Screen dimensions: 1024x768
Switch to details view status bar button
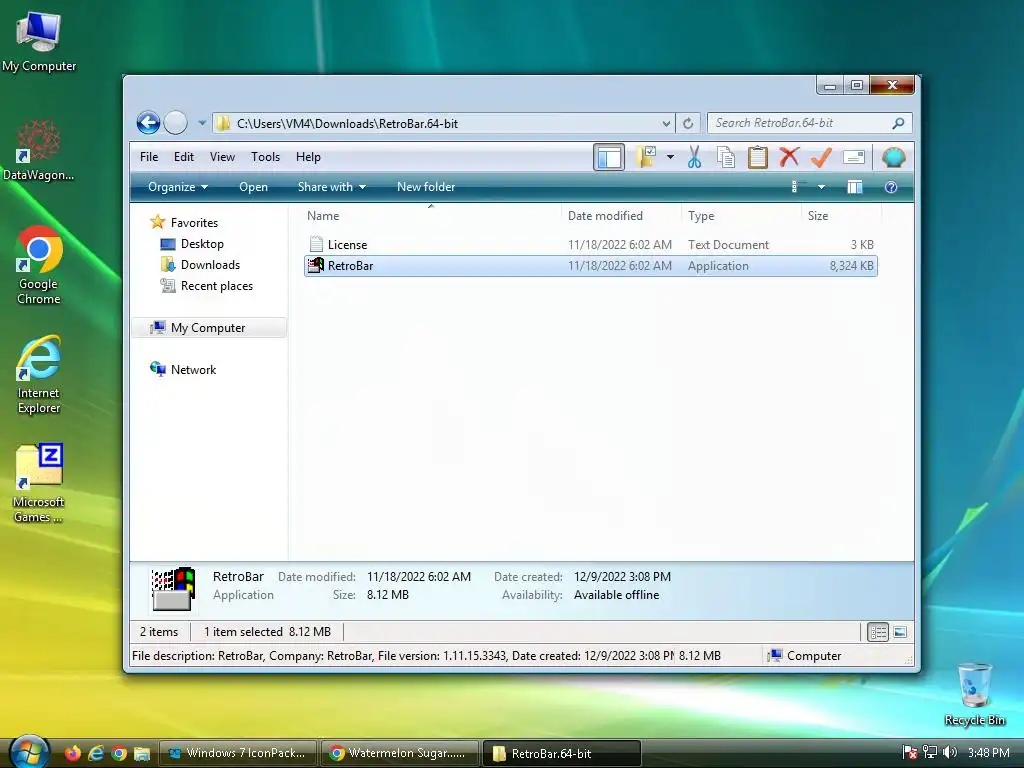[x=878, y=632]
